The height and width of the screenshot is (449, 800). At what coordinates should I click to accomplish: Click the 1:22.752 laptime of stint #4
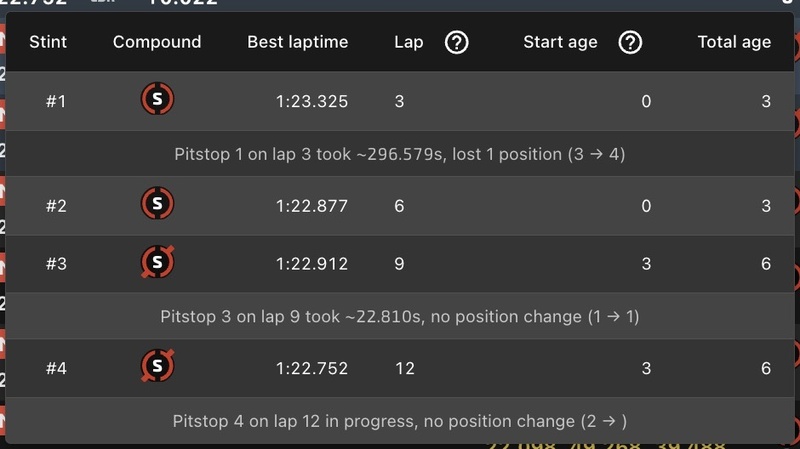point(312,368)
